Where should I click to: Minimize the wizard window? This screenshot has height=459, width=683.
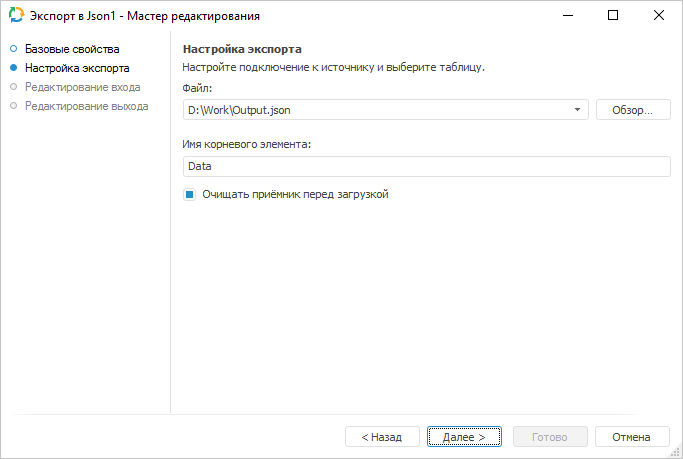(567, 16)
